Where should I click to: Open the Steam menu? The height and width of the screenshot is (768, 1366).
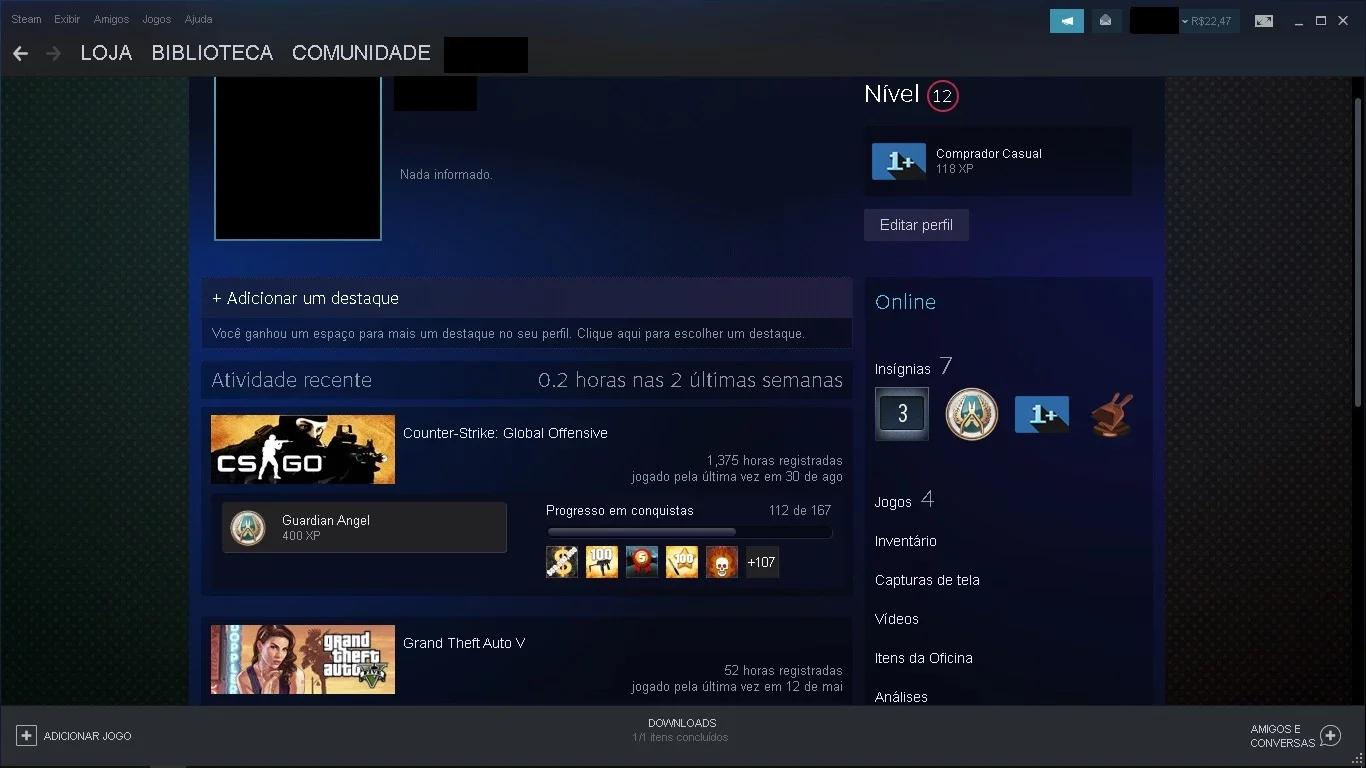[27, 19]
